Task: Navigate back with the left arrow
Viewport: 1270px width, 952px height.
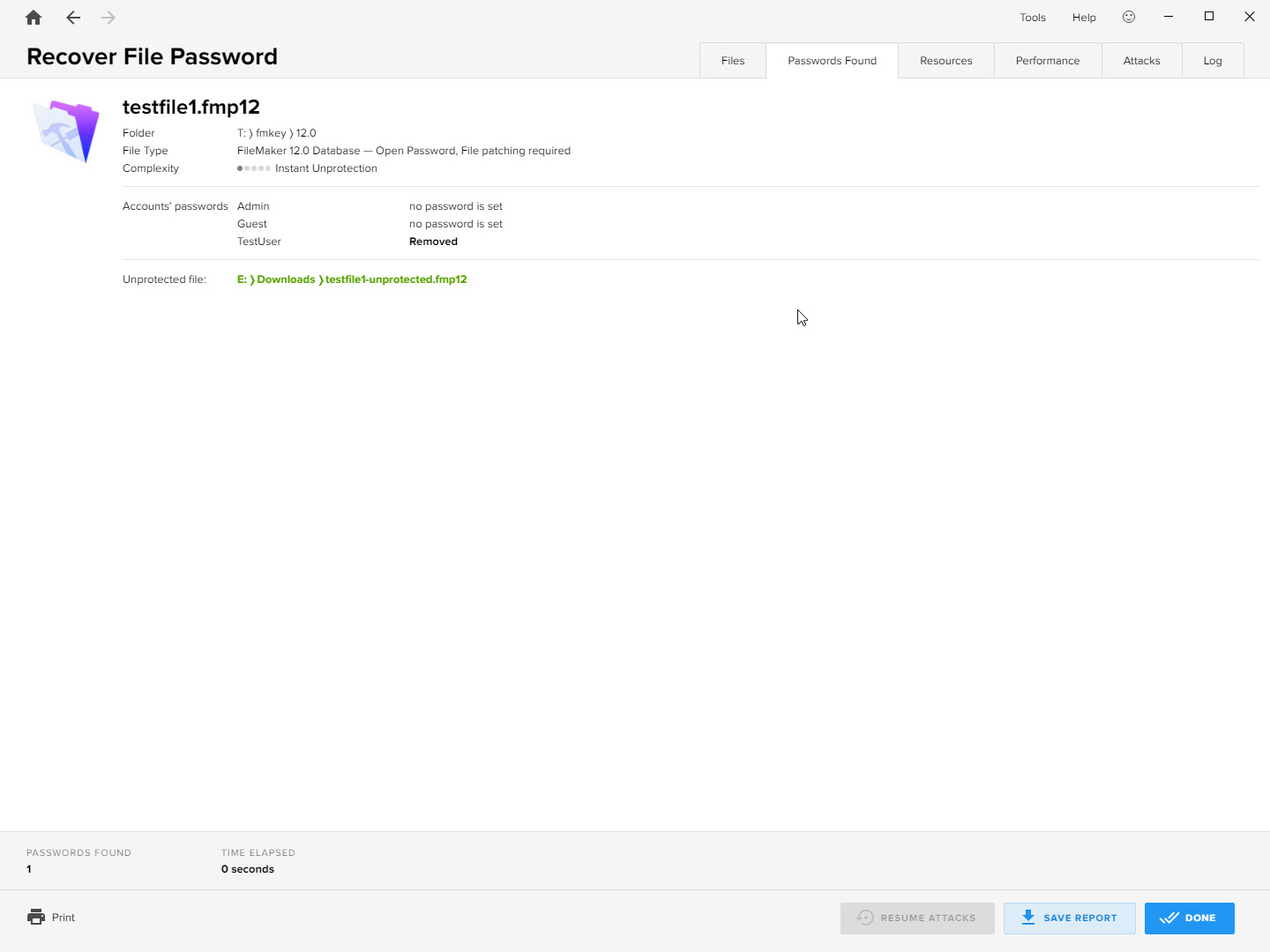Action: [x=73, y=18]
